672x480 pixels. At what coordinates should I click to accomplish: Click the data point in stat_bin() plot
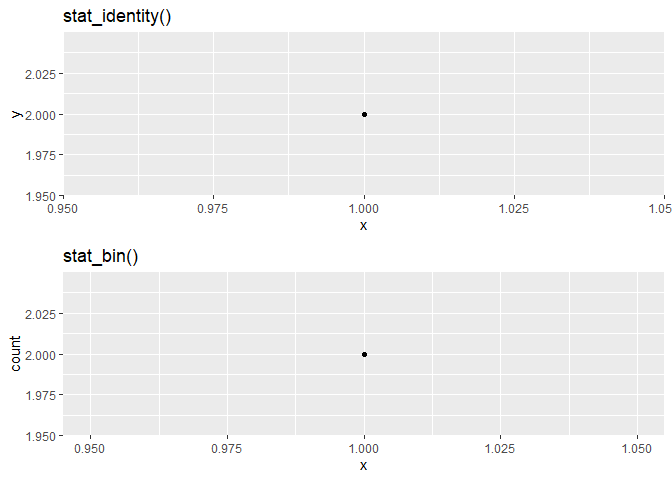[364, 354]
